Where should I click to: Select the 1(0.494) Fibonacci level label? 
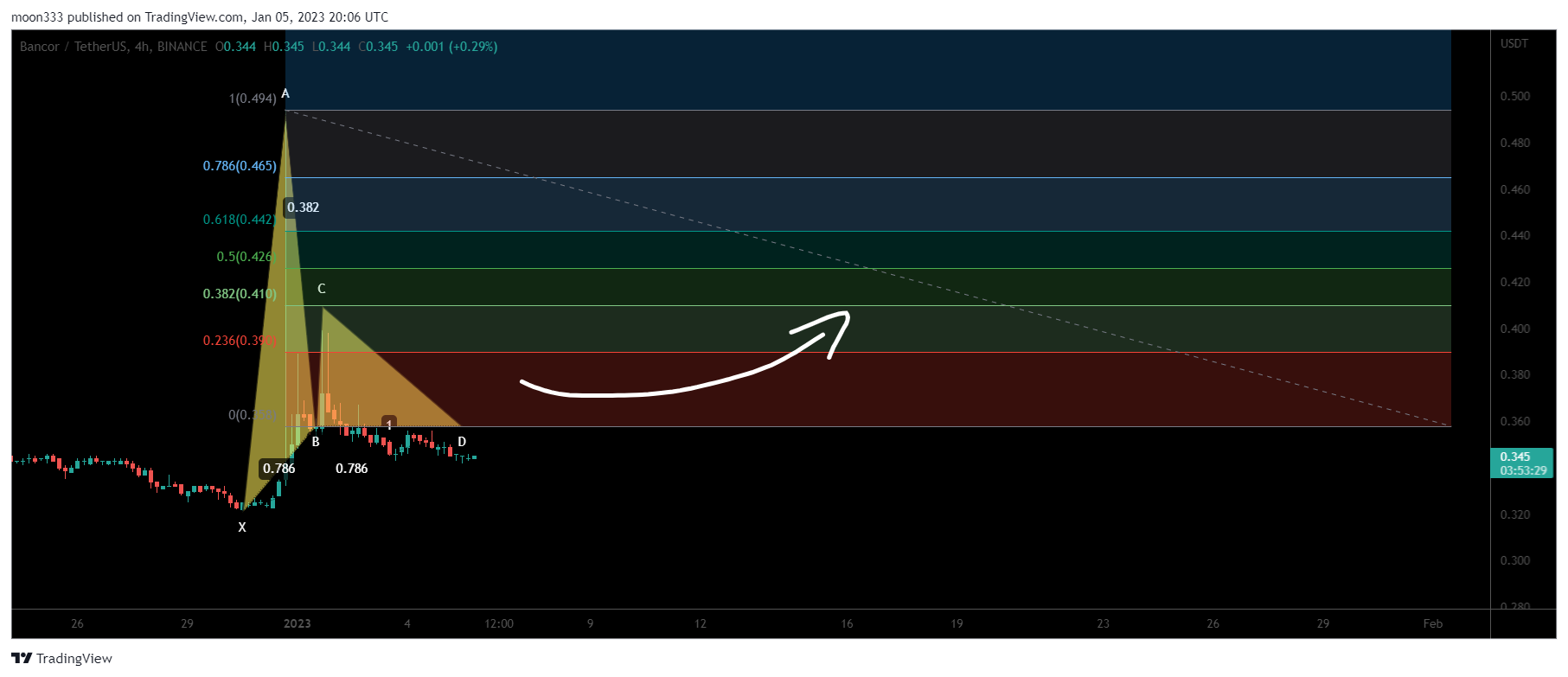253,99
